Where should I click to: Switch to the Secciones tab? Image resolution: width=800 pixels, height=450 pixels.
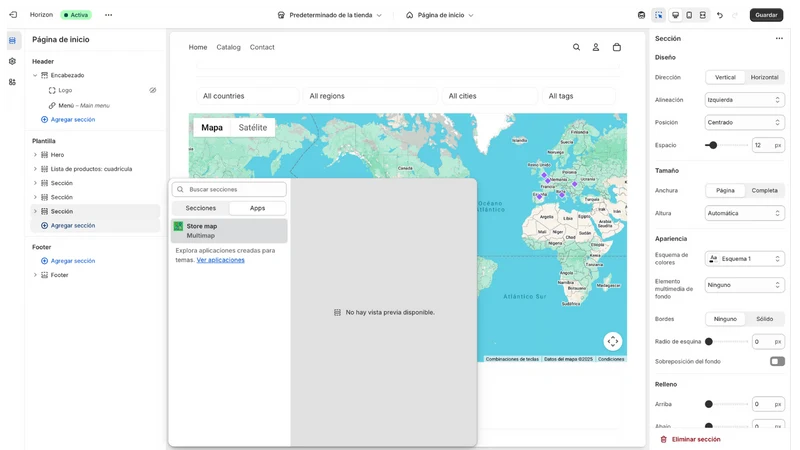click(x=201, y=208)
